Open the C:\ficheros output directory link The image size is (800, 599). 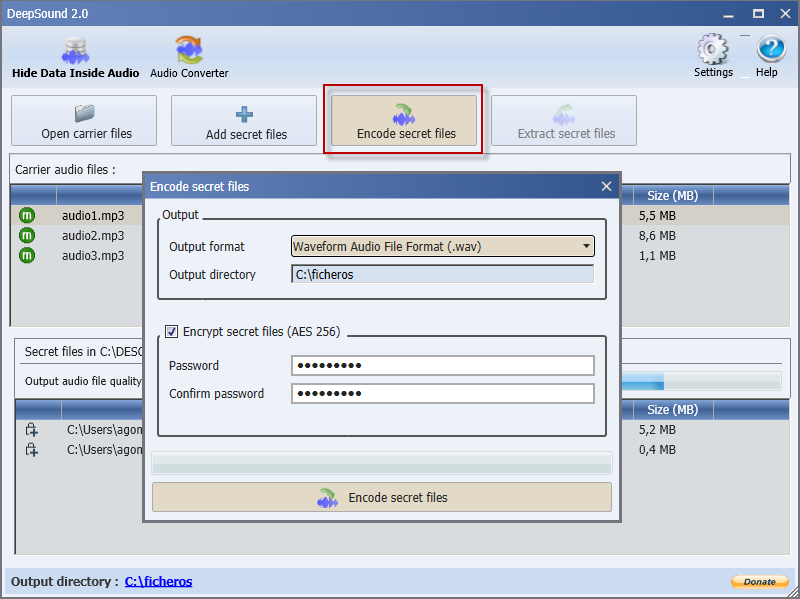pos(159,582)
